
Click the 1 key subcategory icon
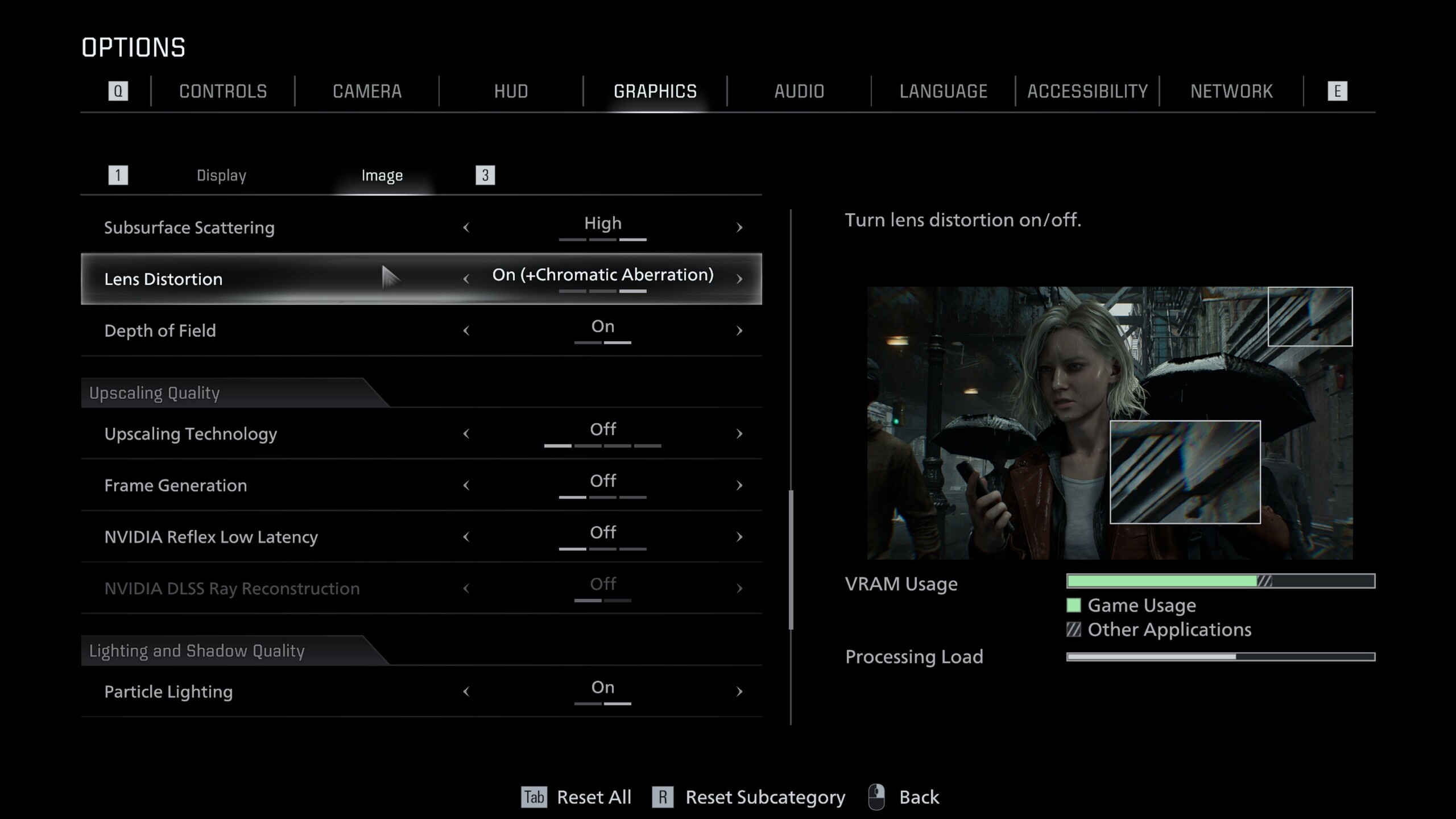point(118,175)
